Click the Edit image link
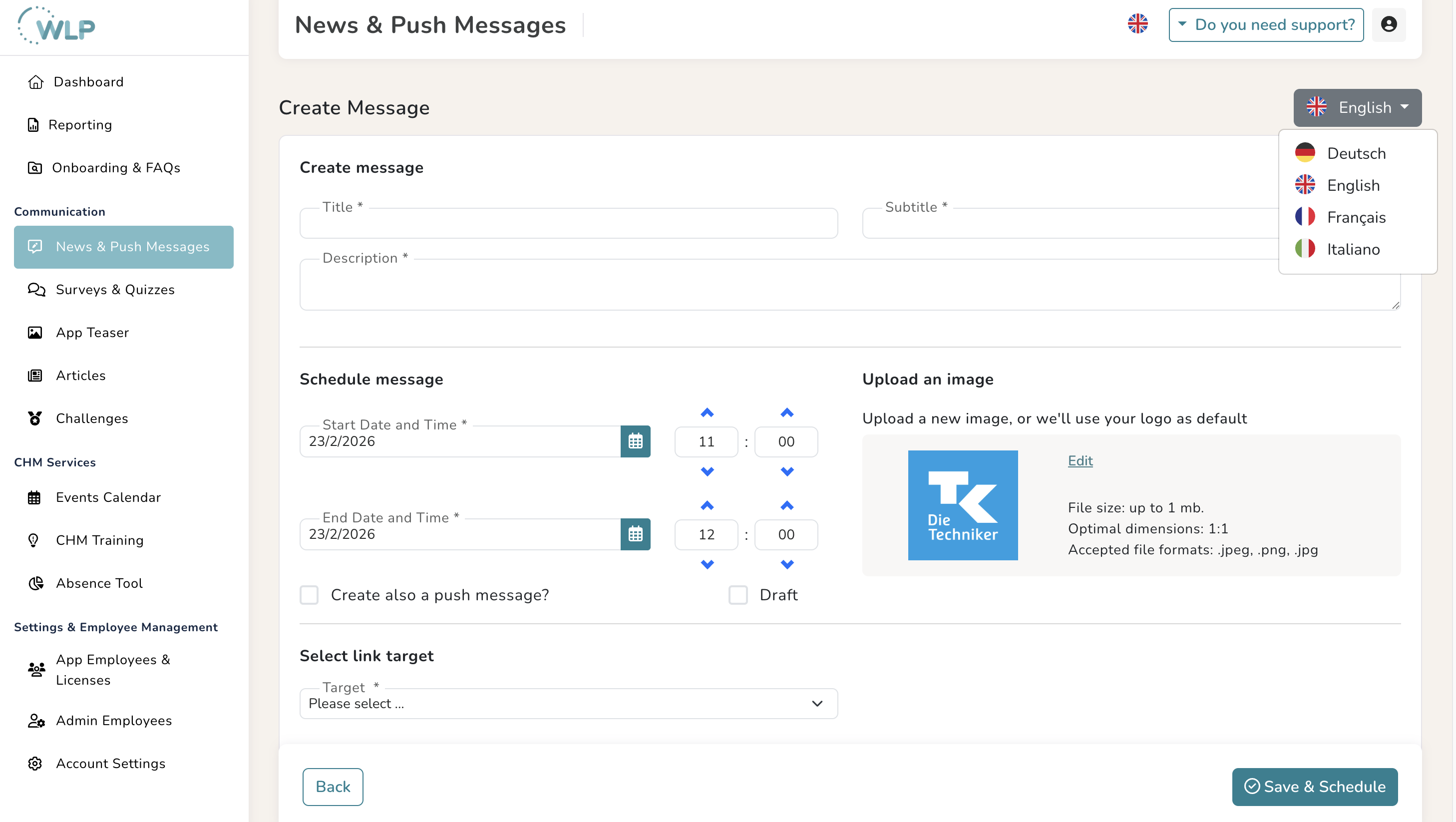This screenshot has width=1456, height=822. click(x=1080, y=461)
